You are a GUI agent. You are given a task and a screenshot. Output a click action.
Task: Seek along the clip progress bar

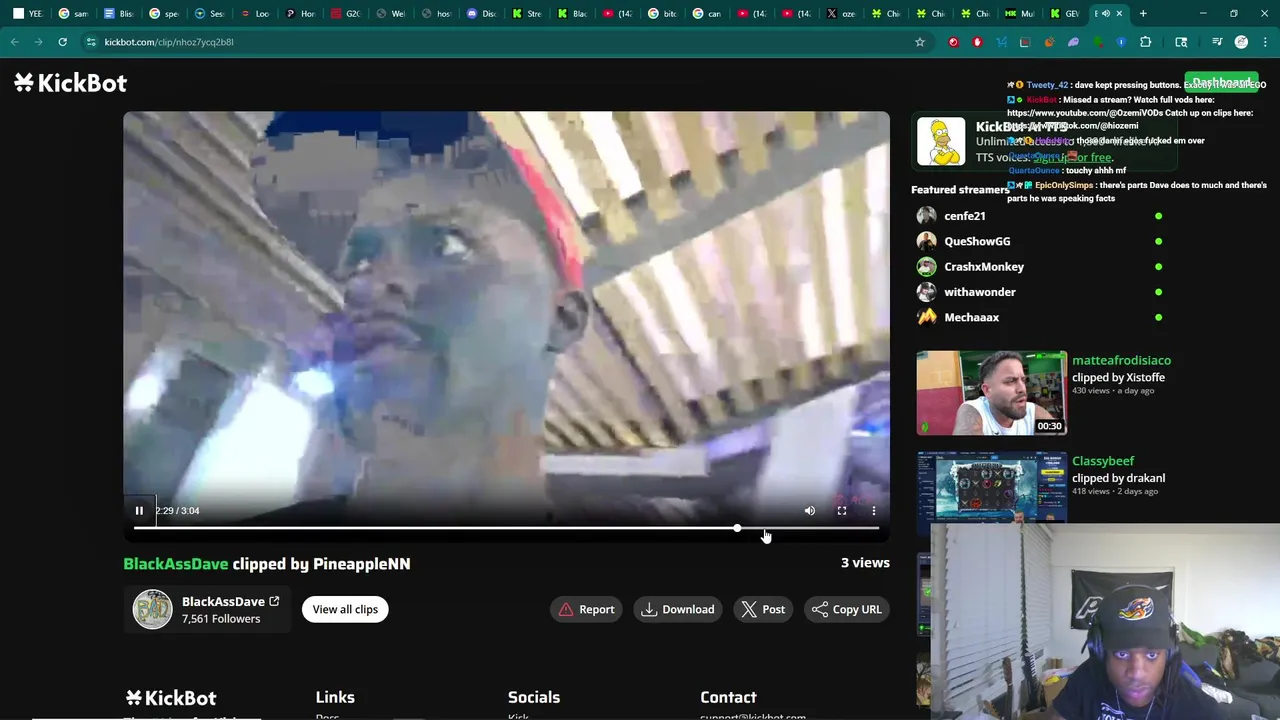coord(506,528)
